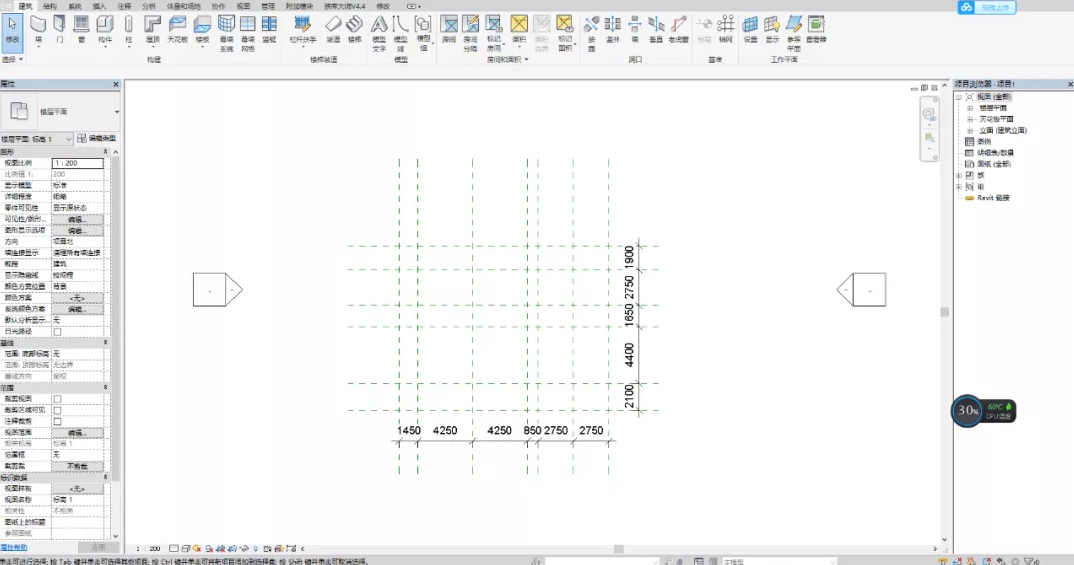
Task: Open the Annotate (注释) ribbon tab
Action: (x=124, y=6)
